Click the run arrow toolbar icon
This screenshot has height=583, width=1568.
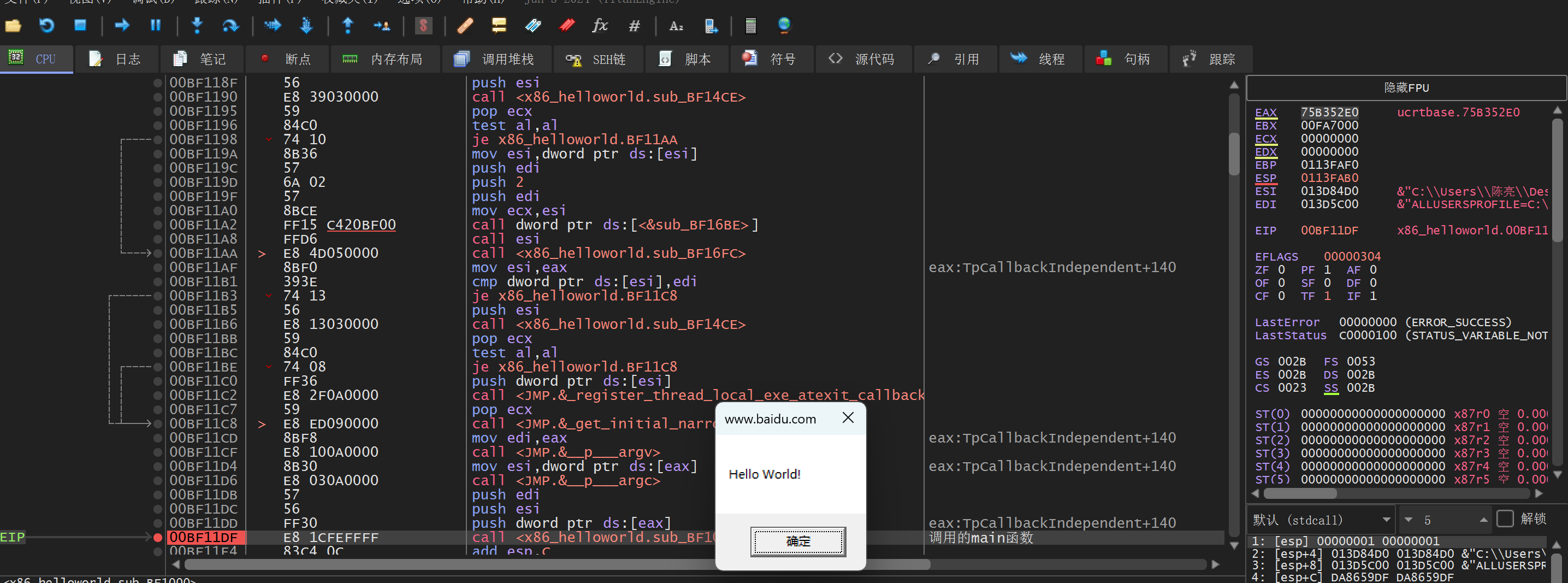point(122,25)
